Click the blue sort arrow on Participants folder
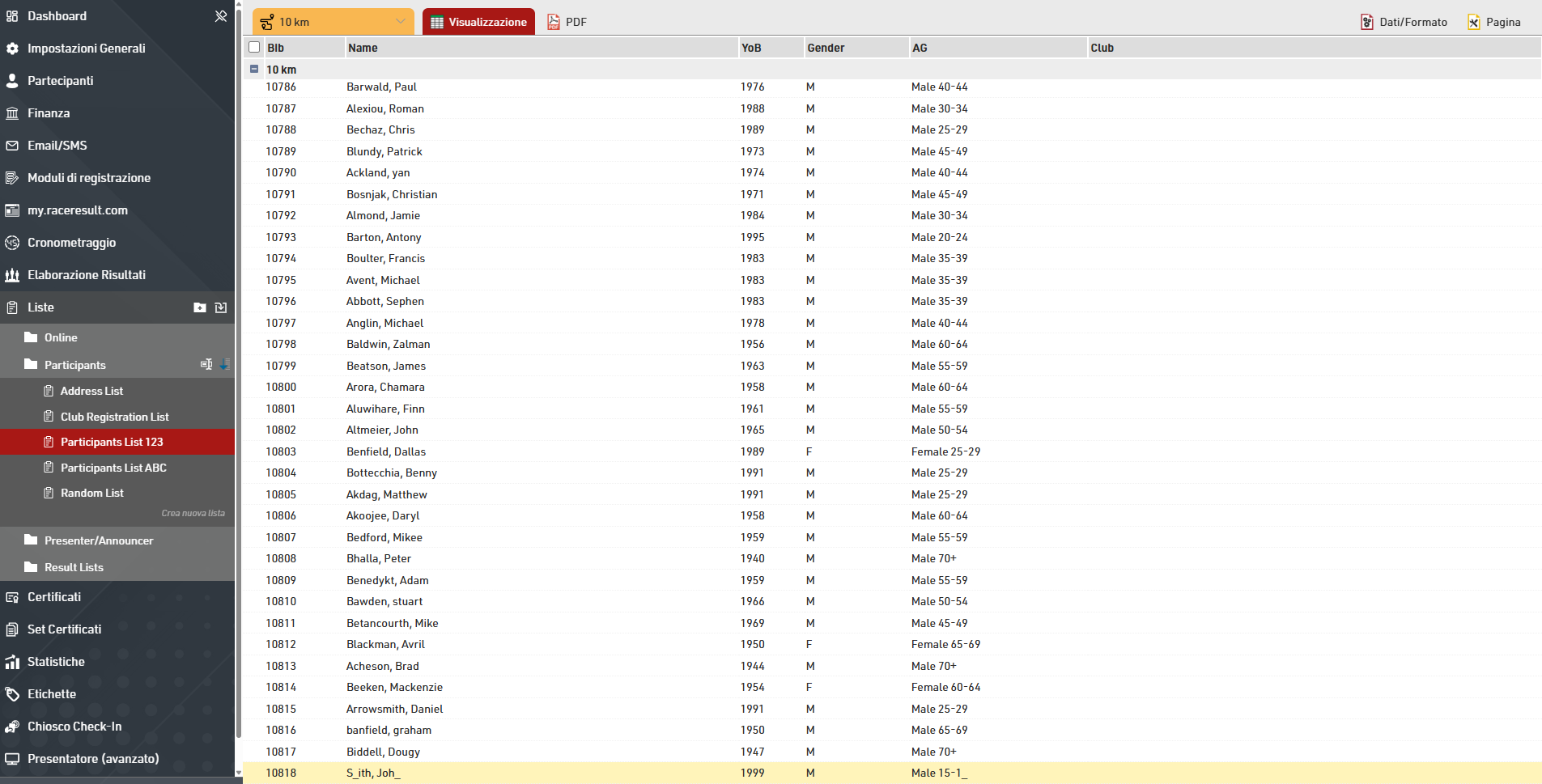Image resolution: width=1542 pixels, height=784 pixels. click(x=224, y=365)
